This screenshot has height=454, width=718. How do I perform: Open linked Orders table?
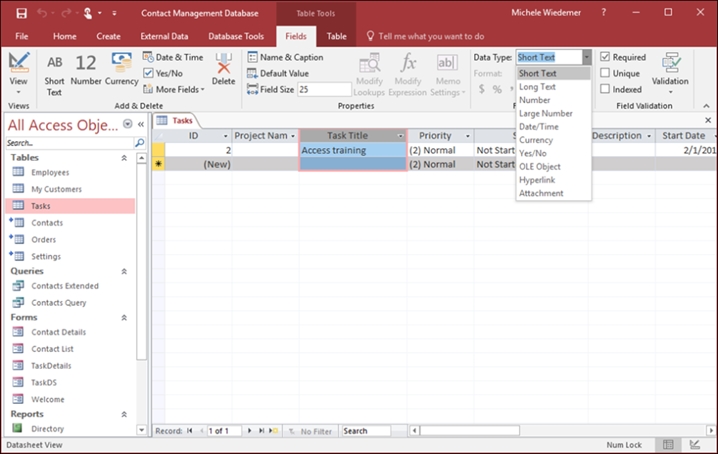[44, 240]
